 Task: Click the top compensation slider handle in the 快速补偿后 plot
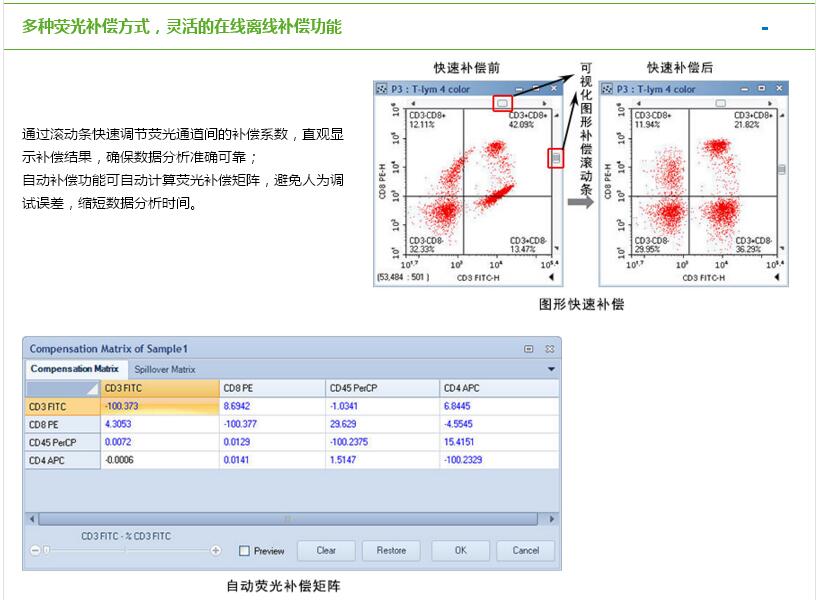point(720,103)
